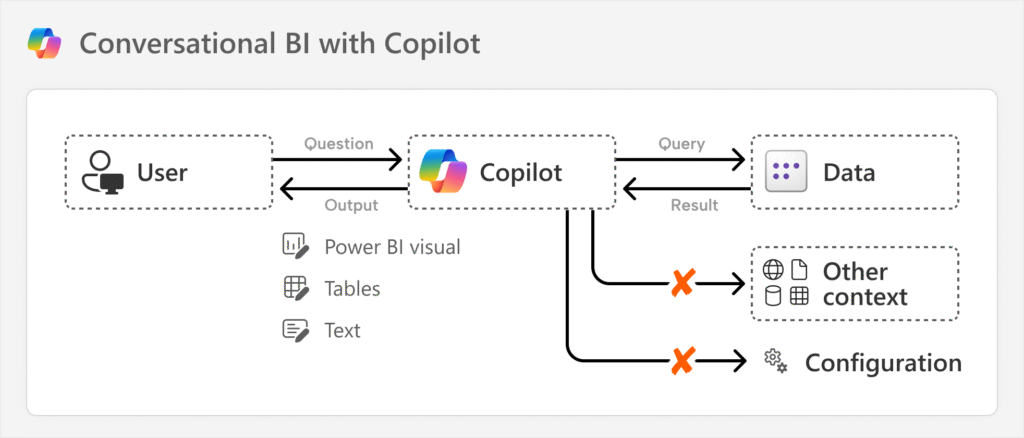Click the Copilot icon inside the center box
This screenshot has height=438, width=1024.
[443, 172]
